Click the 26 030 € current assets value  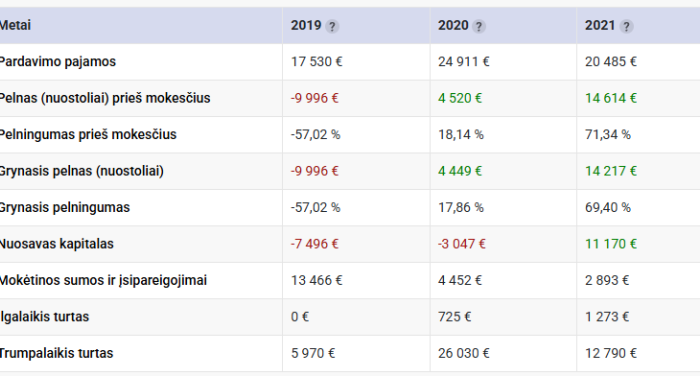click(x=463, y=353)
